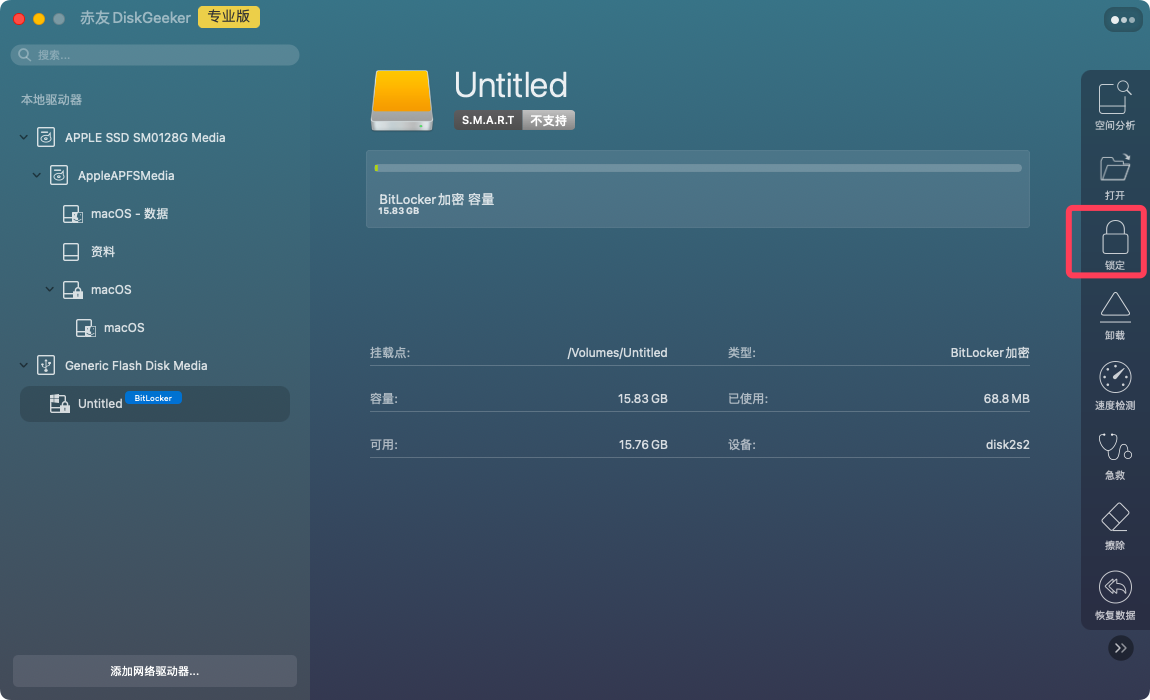The image size is (1150, 700).
Task: Click the Untitled volume title heading
Action: pyautogui.click(x=511, y=85)
